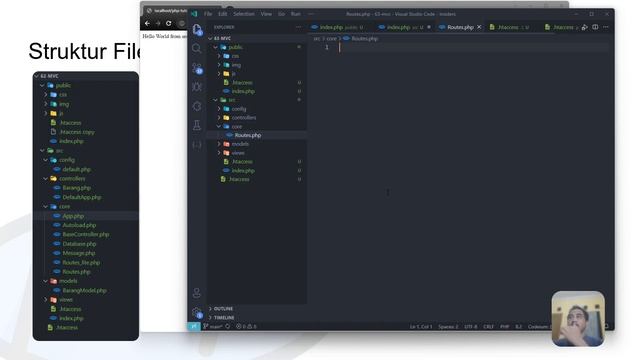Reload the page in browser window
This screenshot has width=640, height=360.
coord(168,23)
